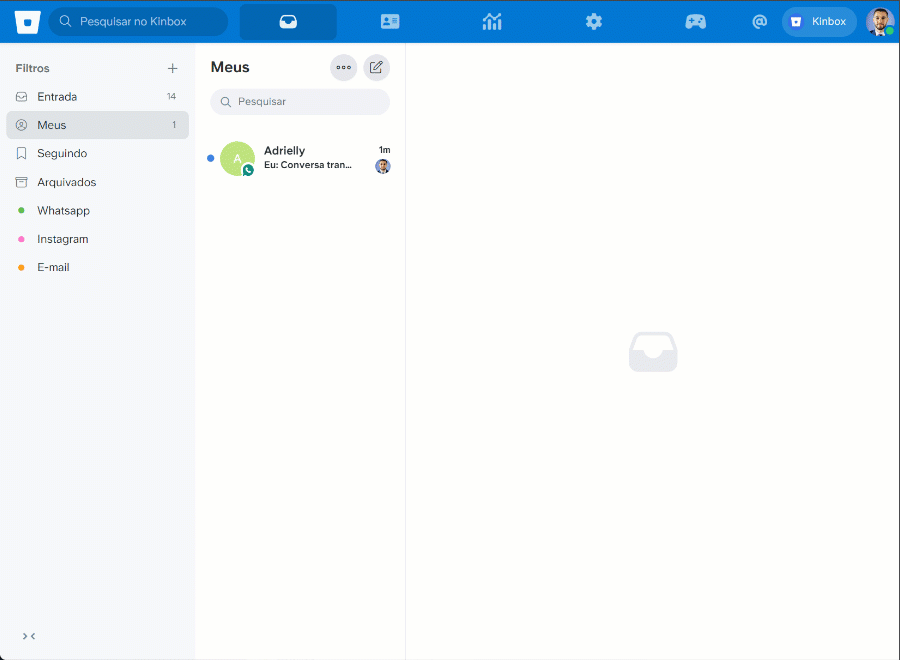Open the settings gear icon

pos(594,22)
